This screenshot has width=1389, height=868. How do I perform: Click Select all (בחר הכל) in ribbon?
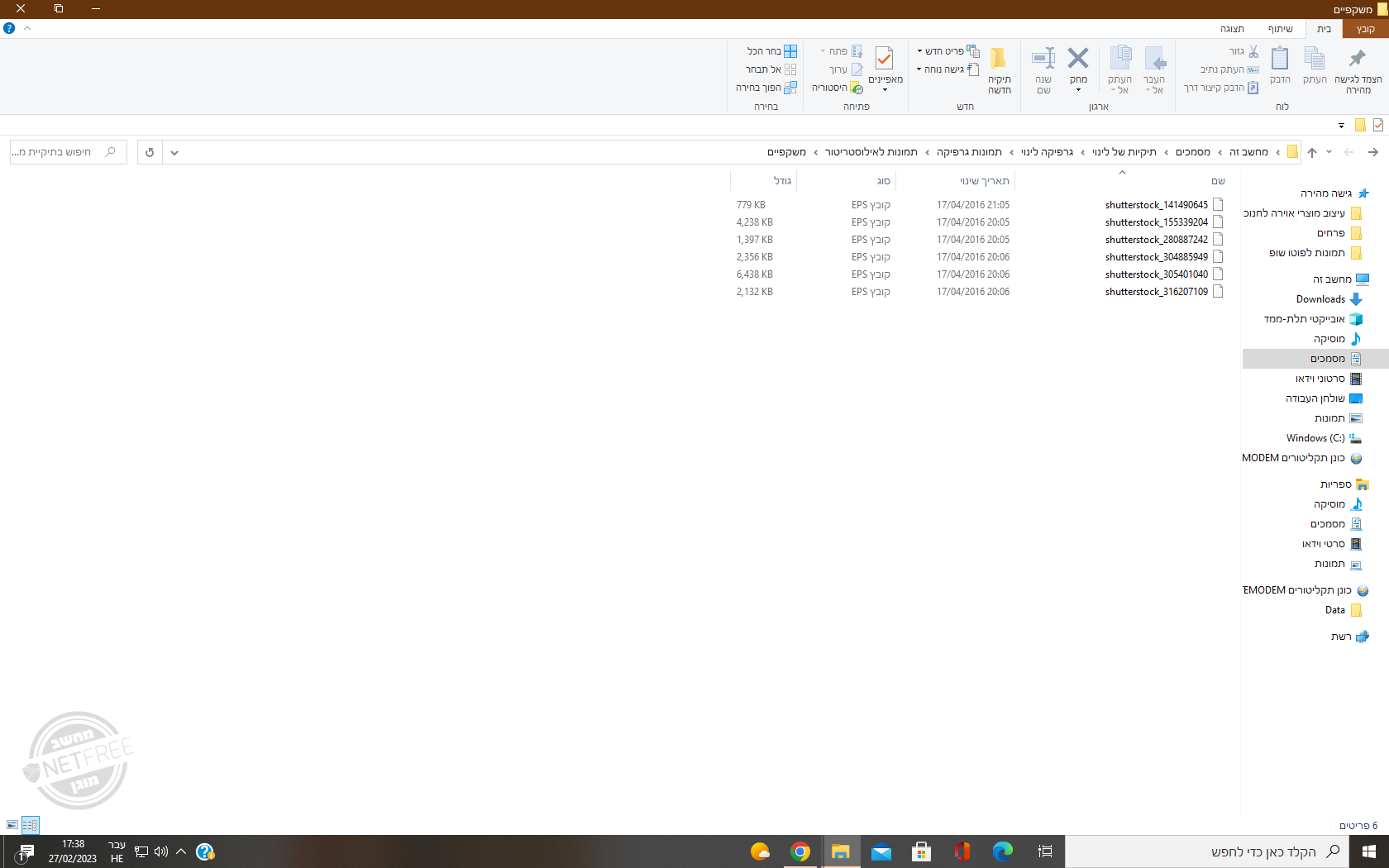(772, 51)
